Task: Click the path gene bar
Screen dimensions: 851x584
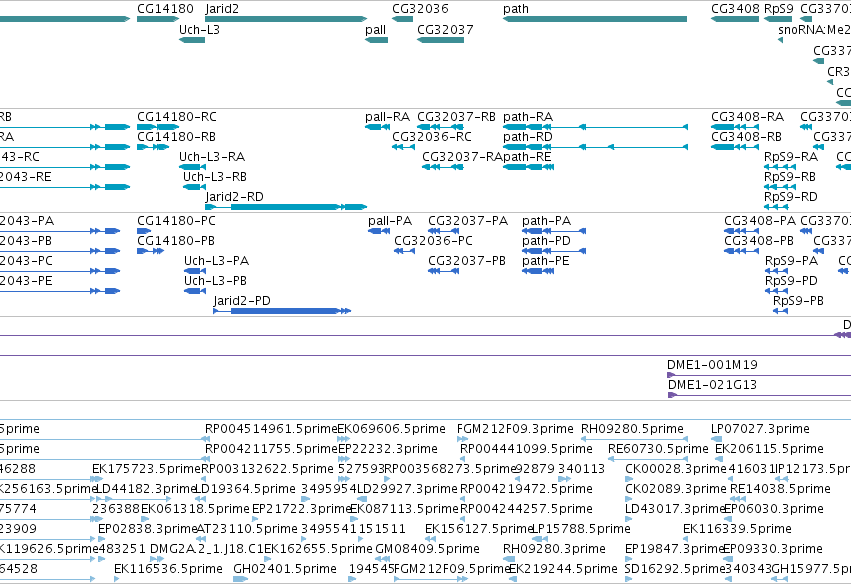Action: (x=595, y=19)
